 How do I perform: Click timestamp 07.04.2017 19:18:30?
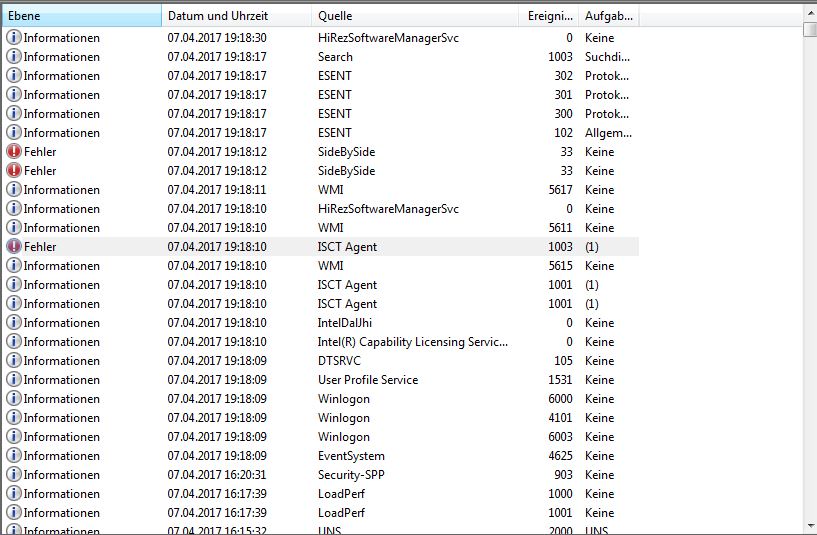(217, 38)
